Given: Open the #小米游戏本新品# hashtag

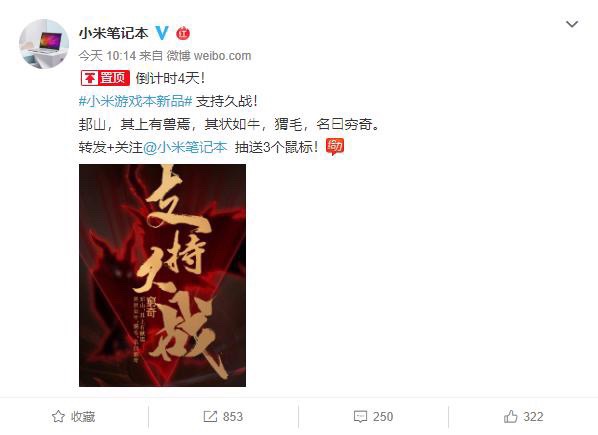Looking at the screenshot, I should [x=135, y=101].
